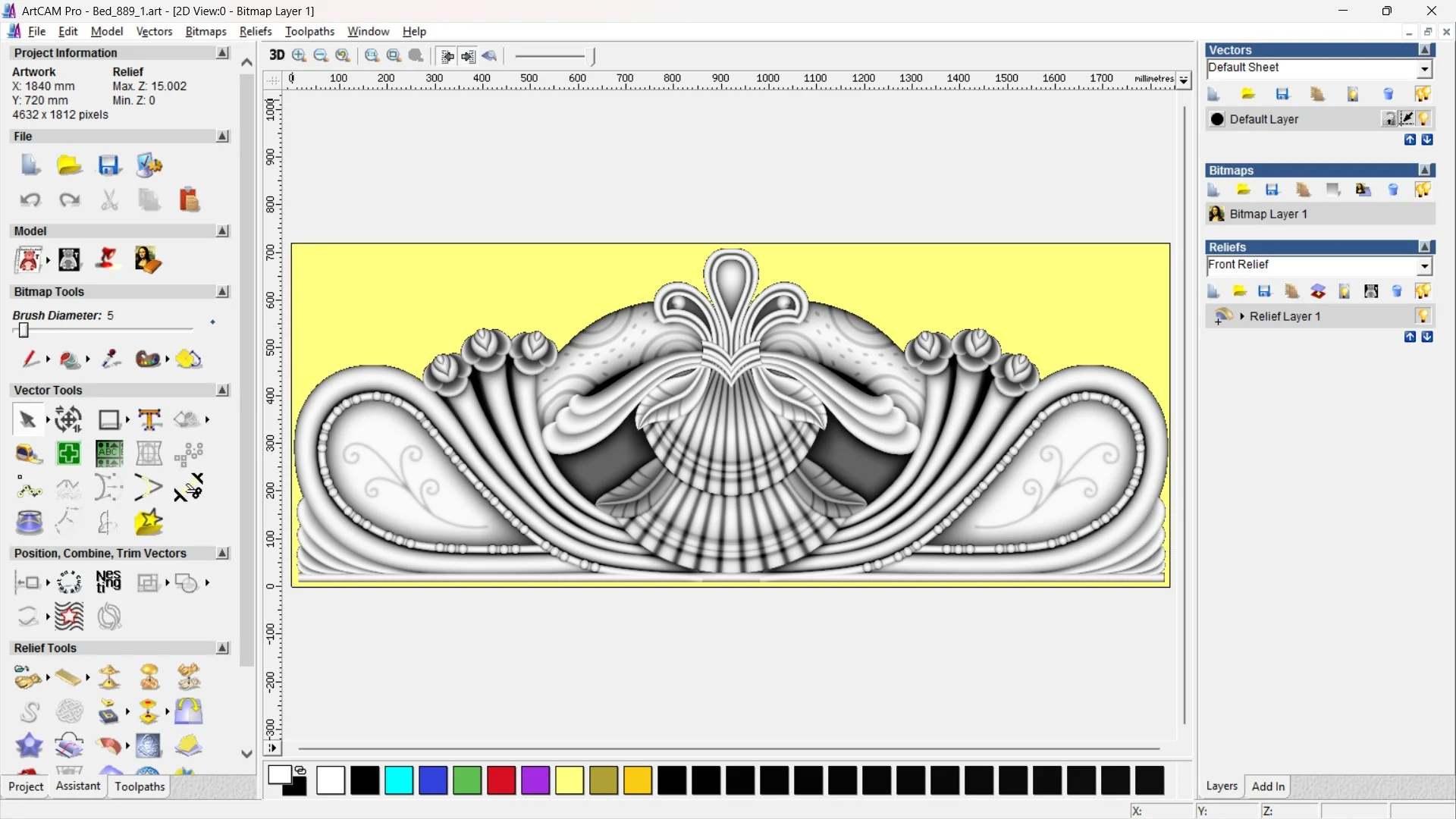Select the Create Text vector tool

point(149,419)
